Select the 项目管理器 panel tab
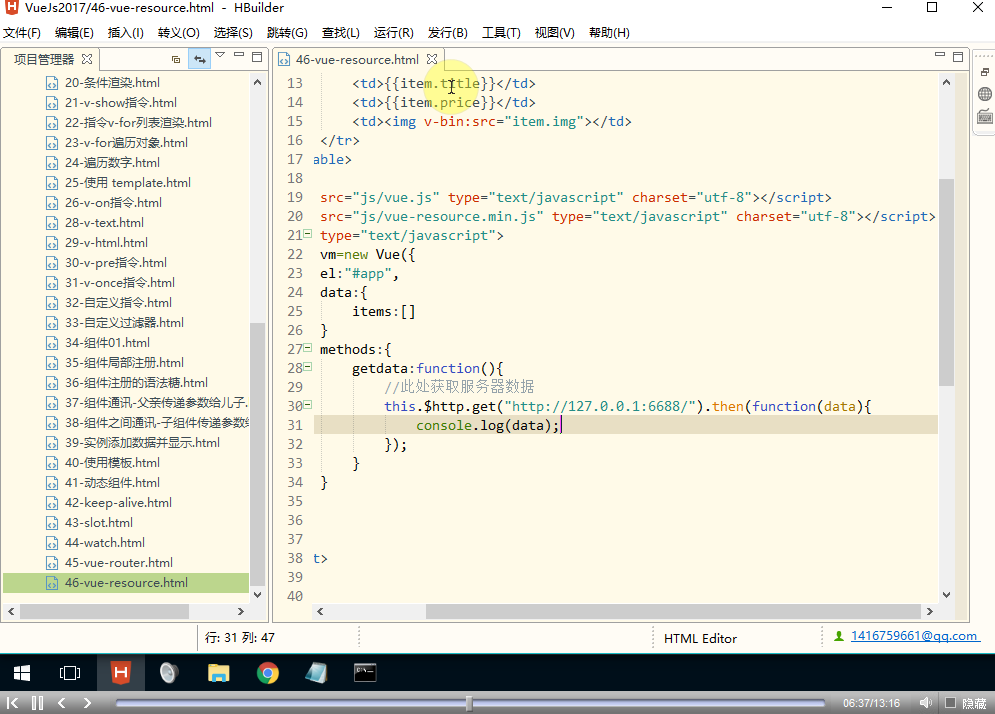Viewport: 995px width, 714px height. (x=44, y=59)
